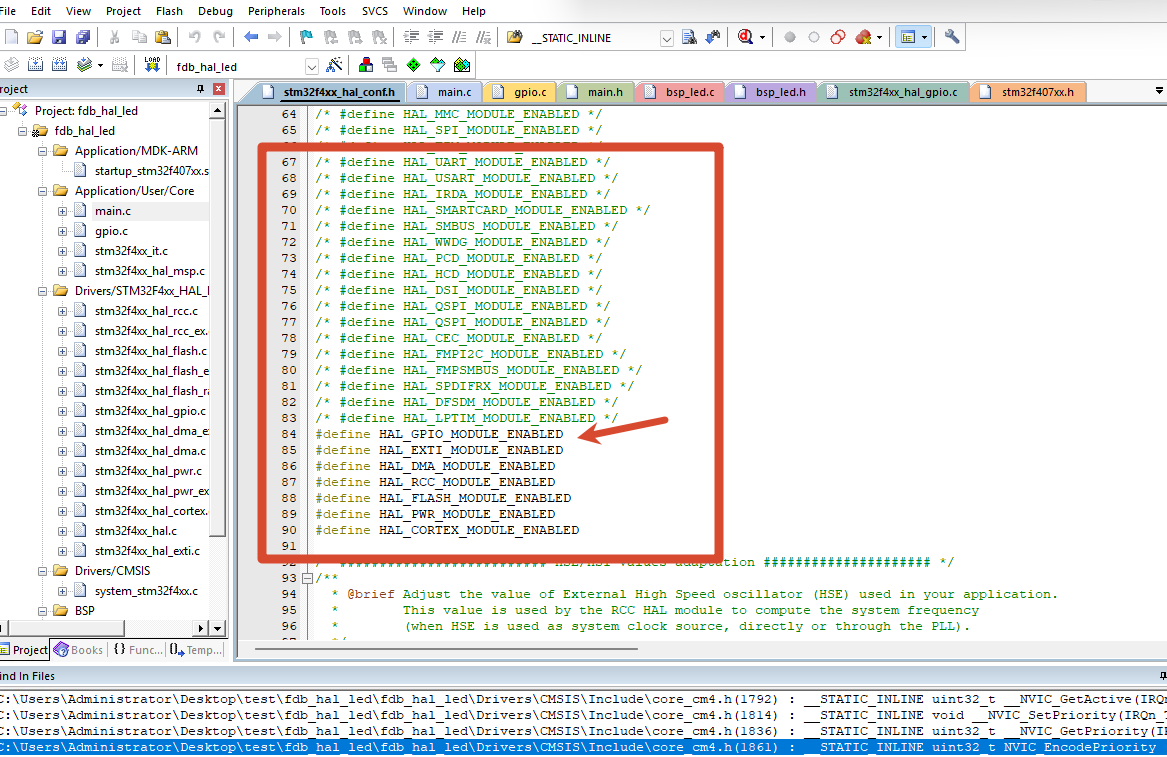Click the Download to flash LOAD icon
This screenshot has height=757, width=1167.
pos(152,66)
